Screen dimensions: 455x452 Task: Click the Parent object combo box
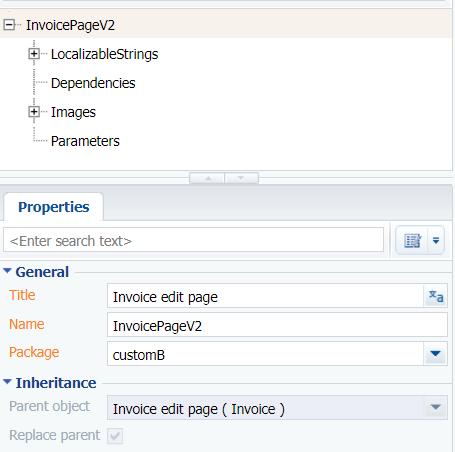coord(265,408)
